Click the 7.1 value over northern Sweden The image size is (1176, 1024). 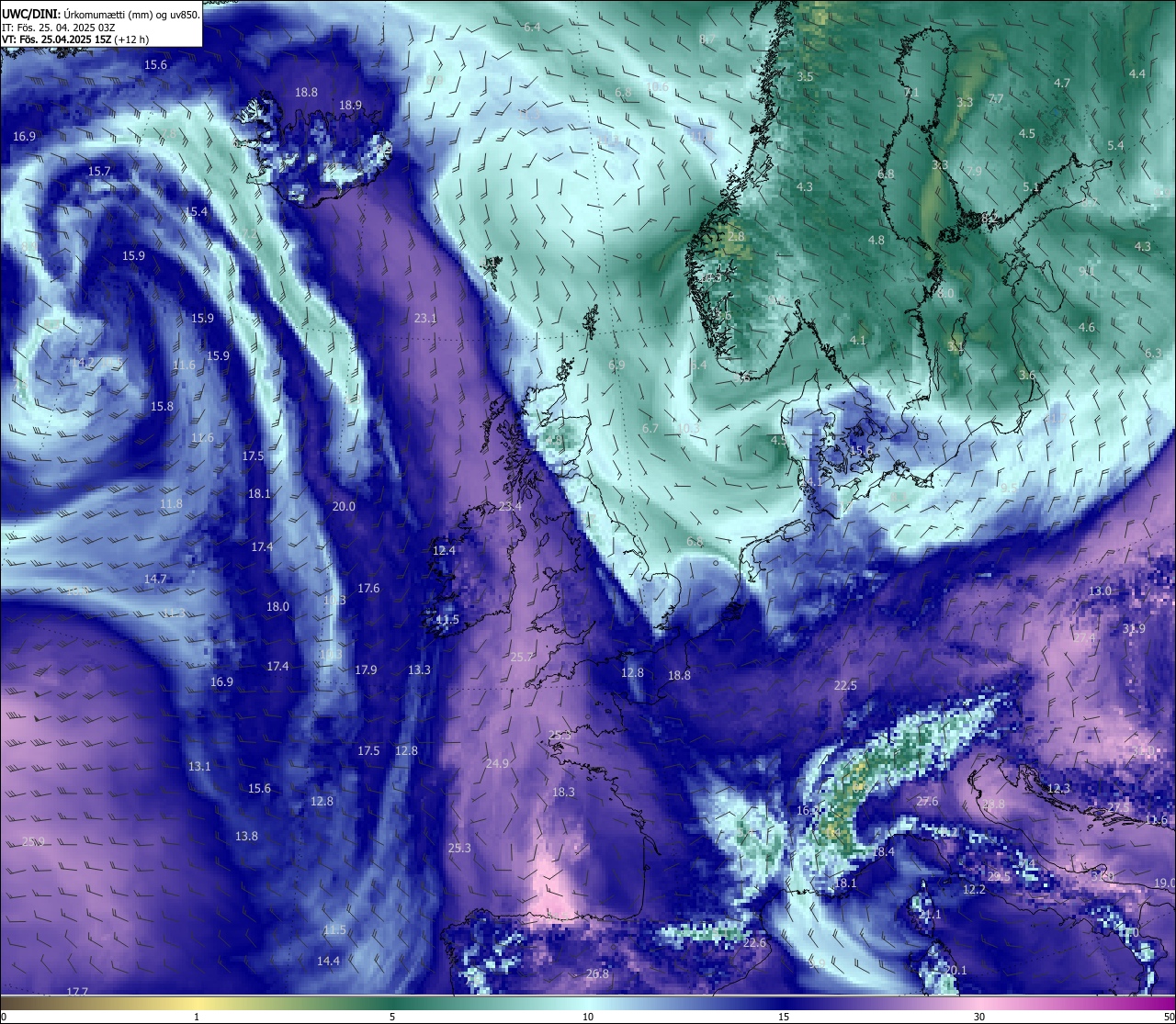911,93
